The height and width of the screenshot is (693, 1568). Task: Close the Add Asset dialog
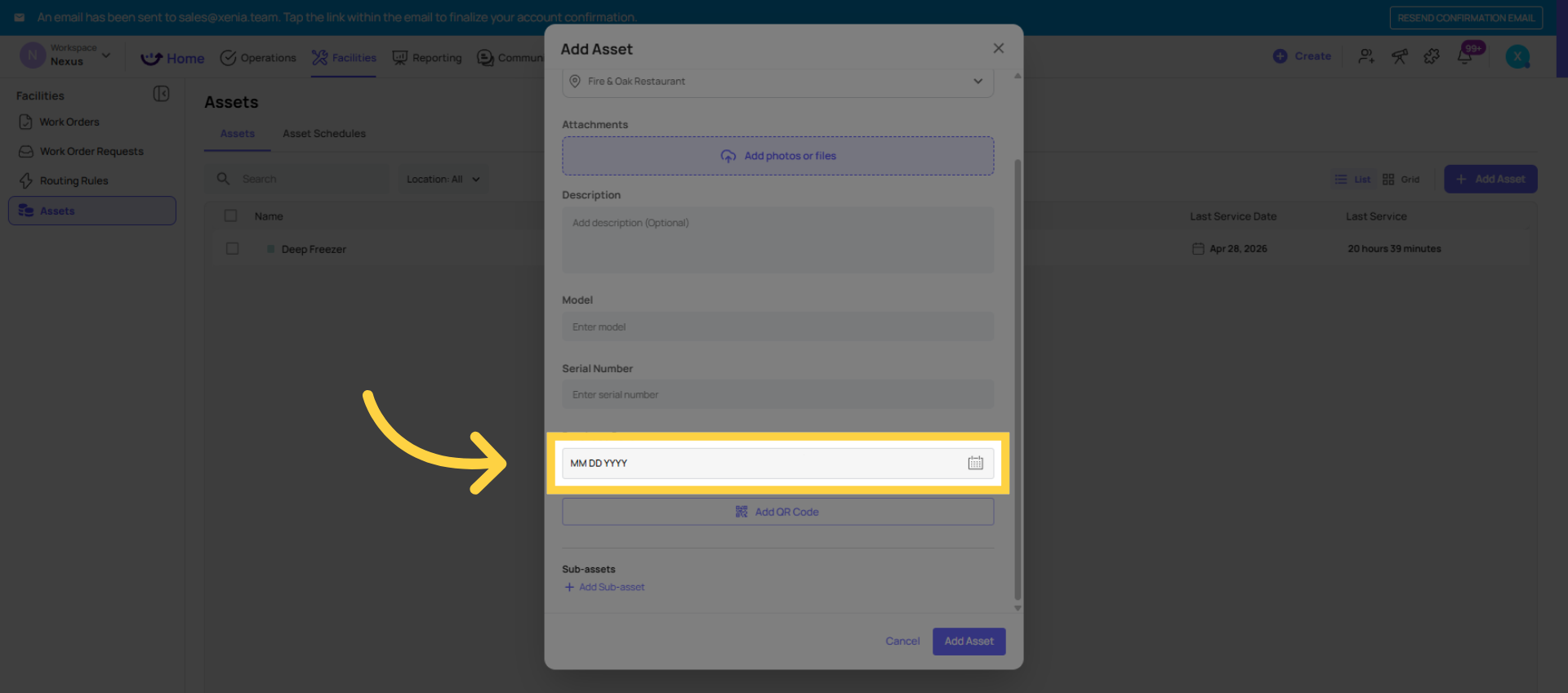[998, 48]
